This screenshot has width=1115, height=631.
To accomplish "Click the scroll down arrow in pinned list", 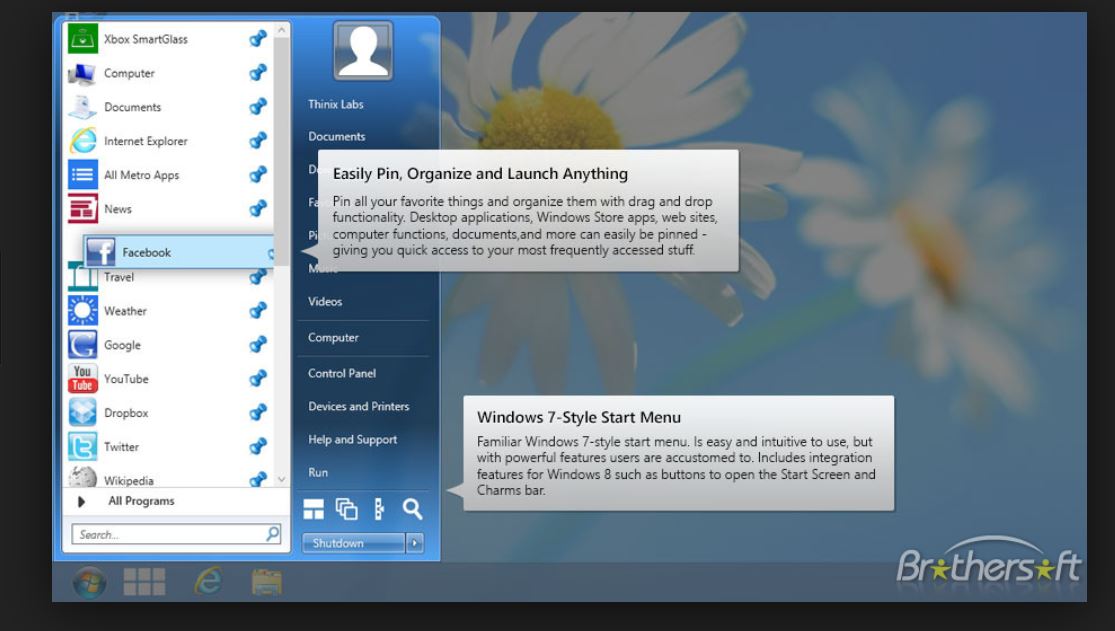I will coord(281,479).
